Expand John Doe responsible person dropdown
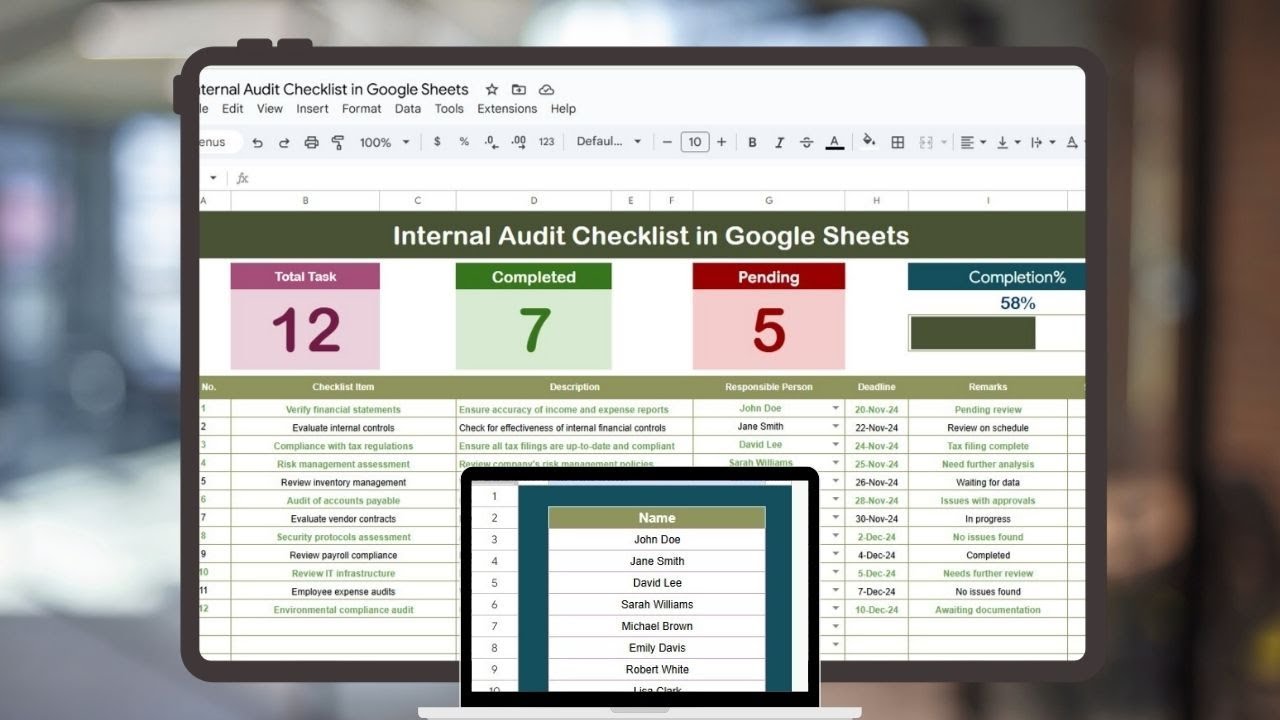The height and width of the screenshot is (720, 1280). pos(835,409)
